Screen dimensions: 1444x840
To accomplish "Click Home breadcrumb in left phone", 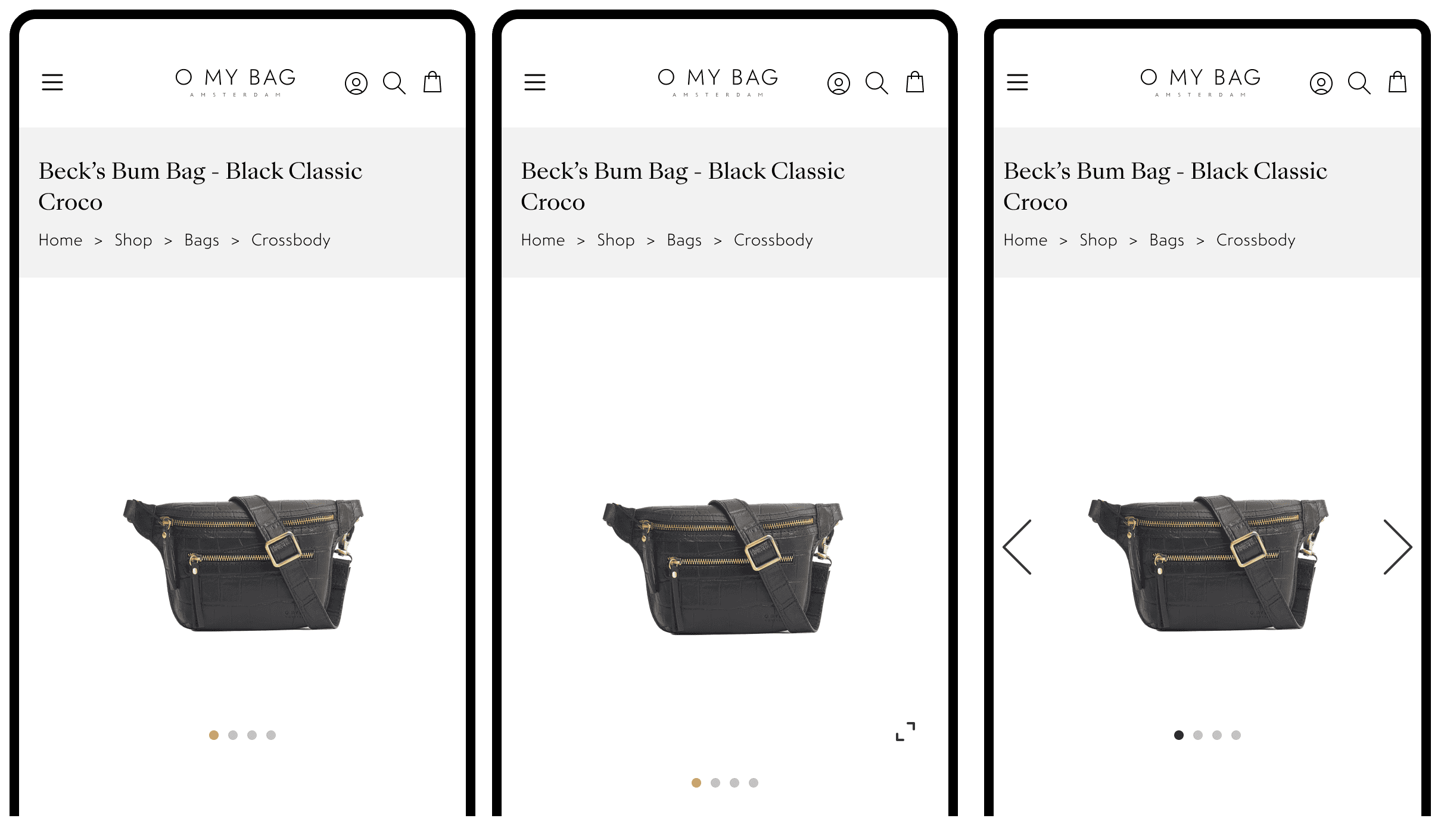I will pyautogui.click(x=61, y=240).
